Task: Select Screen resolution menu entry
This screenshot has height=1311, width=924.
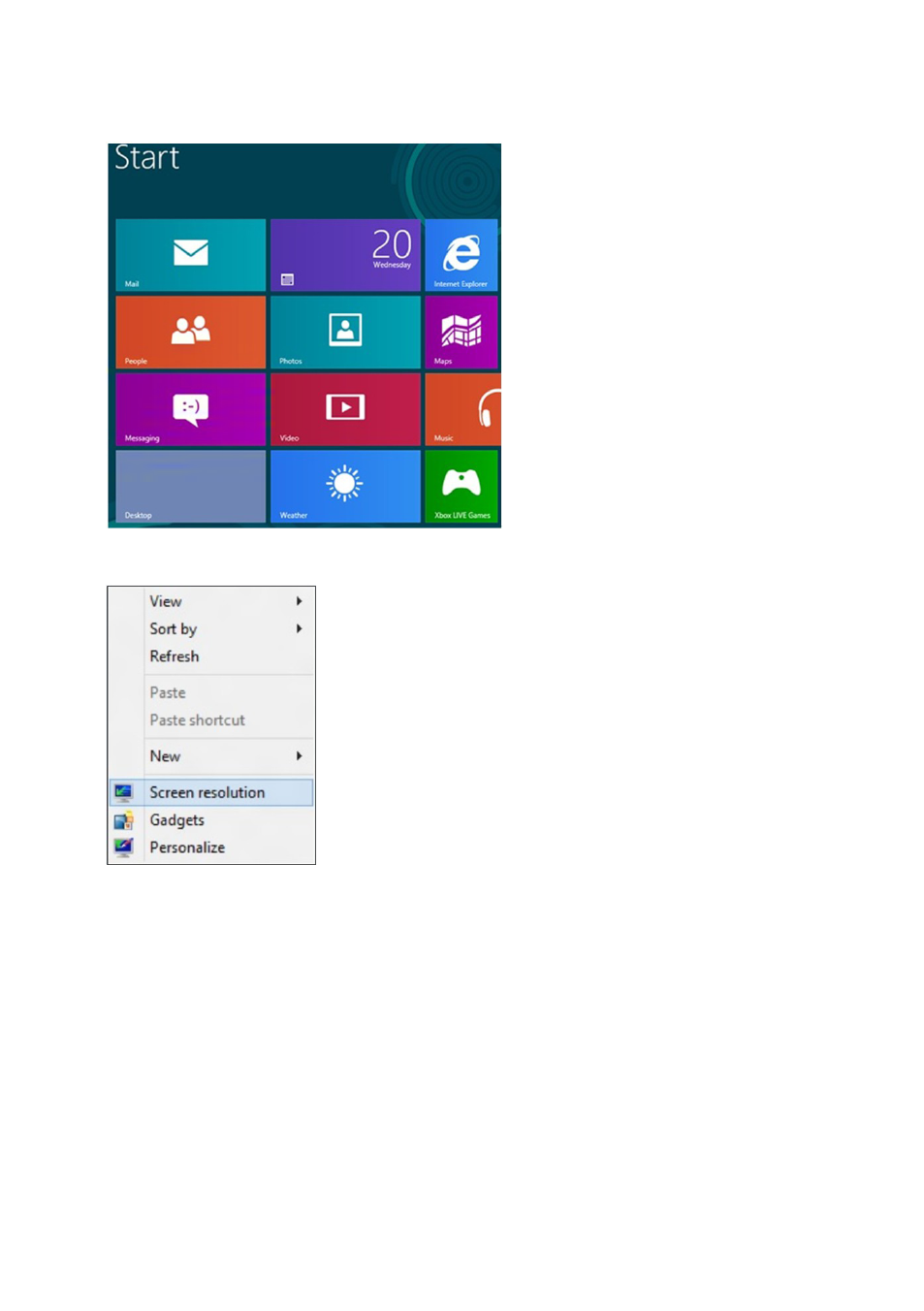Action: [x=211, y=792]
